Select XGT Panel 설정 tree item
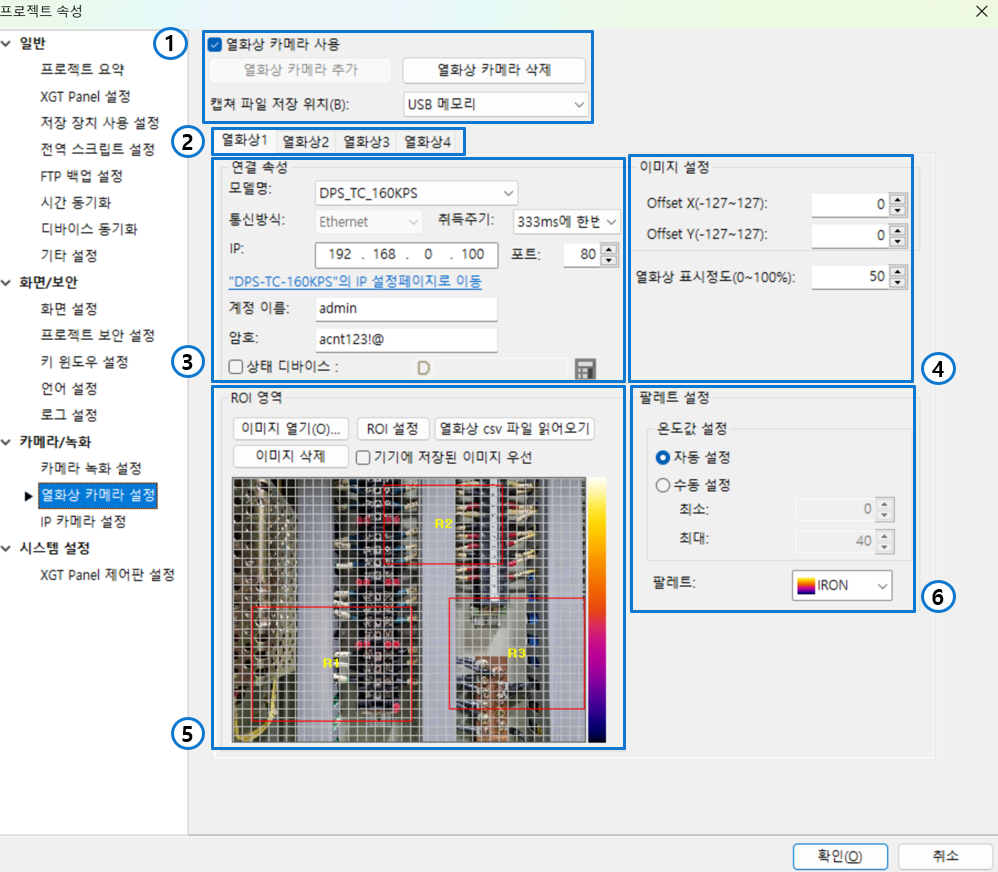The height and width of the screenshot is (872, 998). point(85,97)
